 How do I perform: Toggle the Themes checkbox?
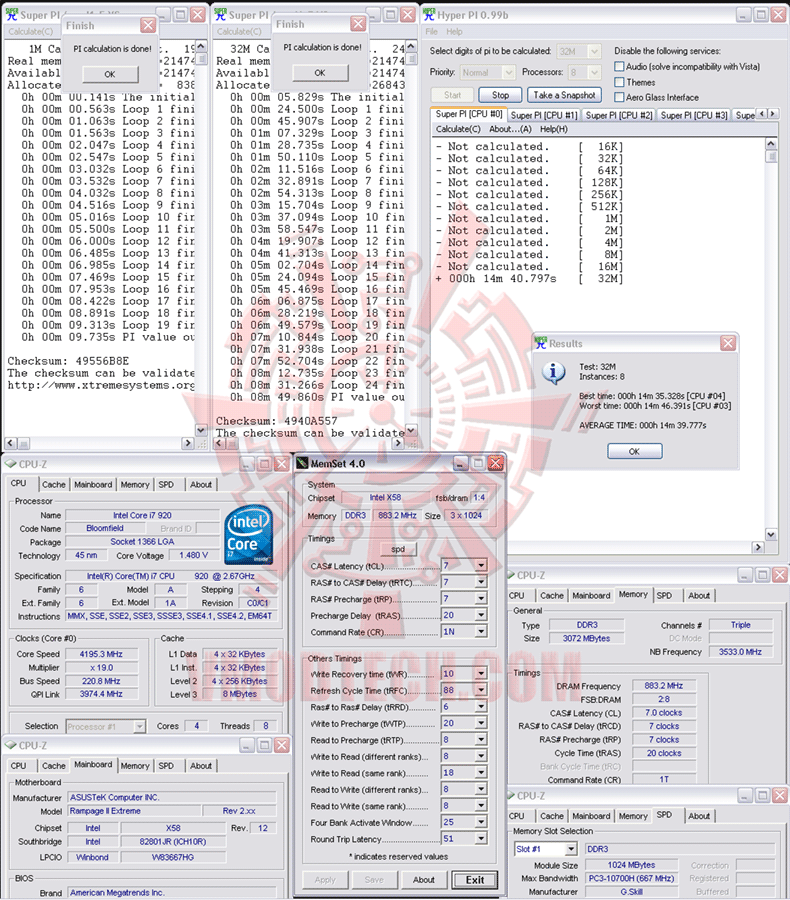[619, 82]
